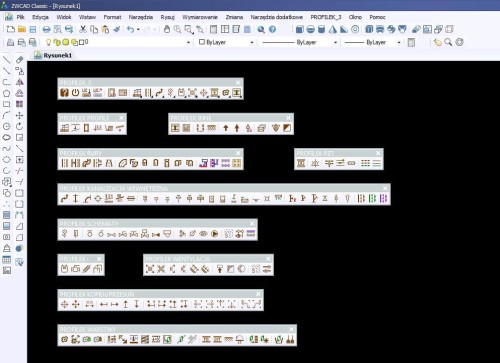Click right arrow icon in PROFILEK KOPIUJ/PRZESUŃ
The height and width of the screenshot is (363, 500).
tap(114, 304)
